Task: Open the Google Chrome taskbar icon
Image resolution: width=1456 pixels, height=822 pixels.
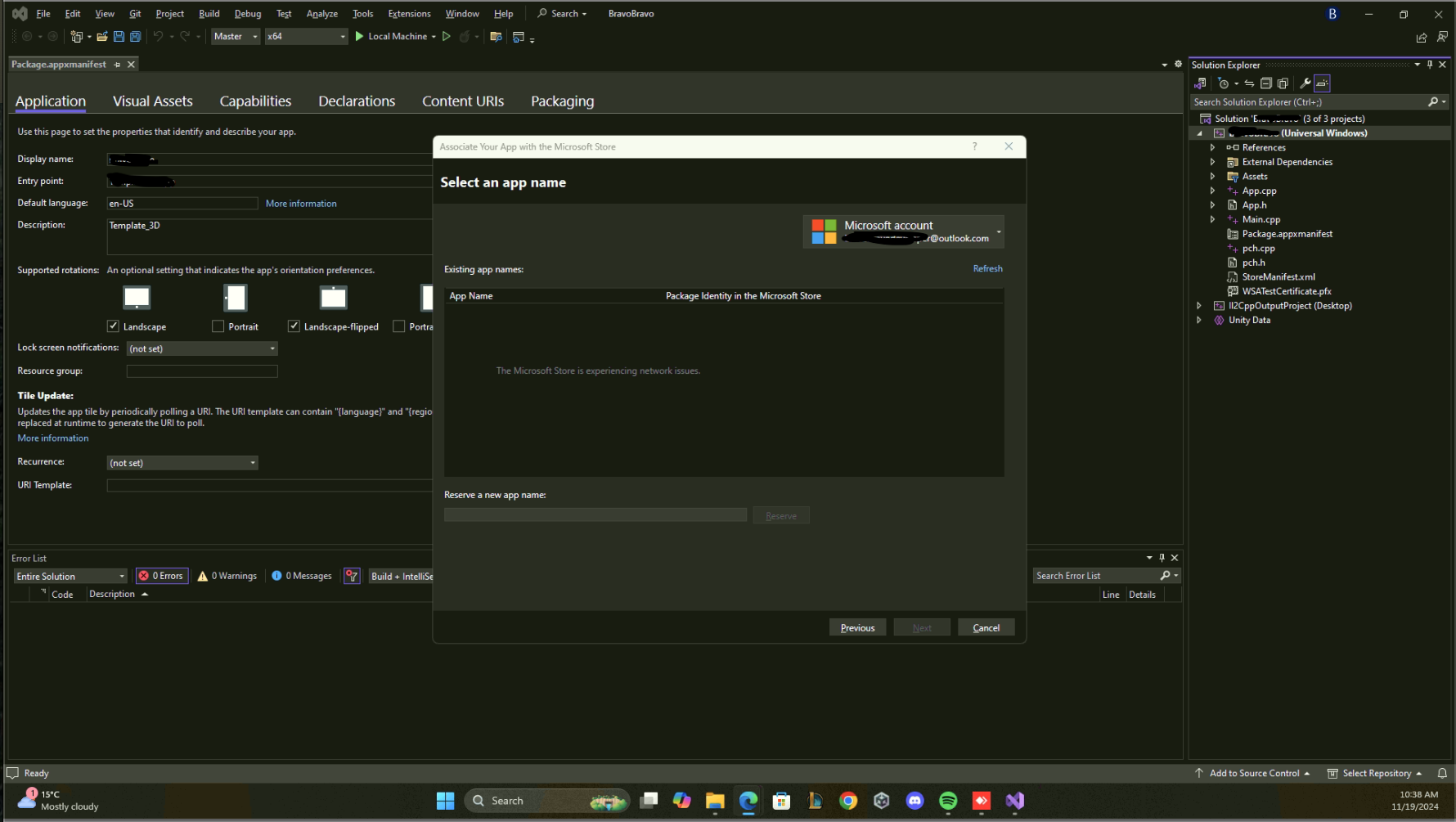Action: pos(848,801)
